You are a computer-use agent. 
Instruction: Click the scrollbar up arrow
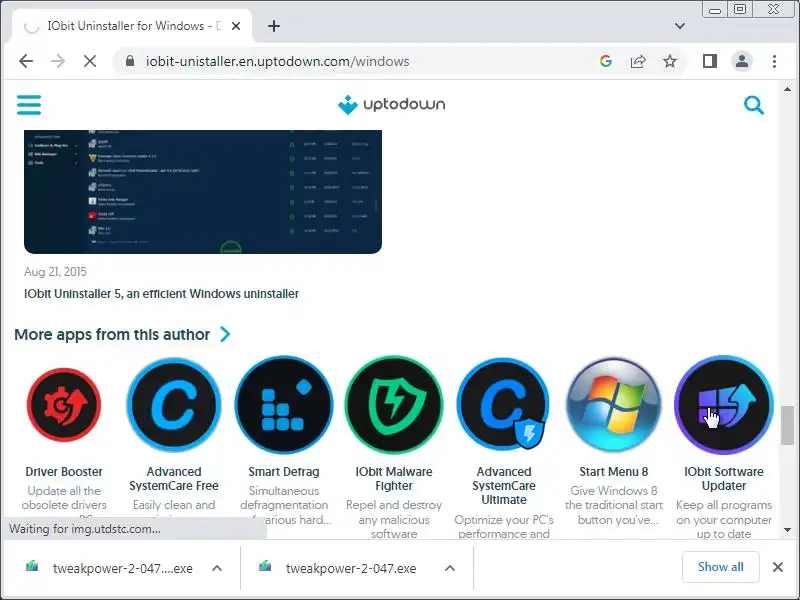(x=787, y=89)
